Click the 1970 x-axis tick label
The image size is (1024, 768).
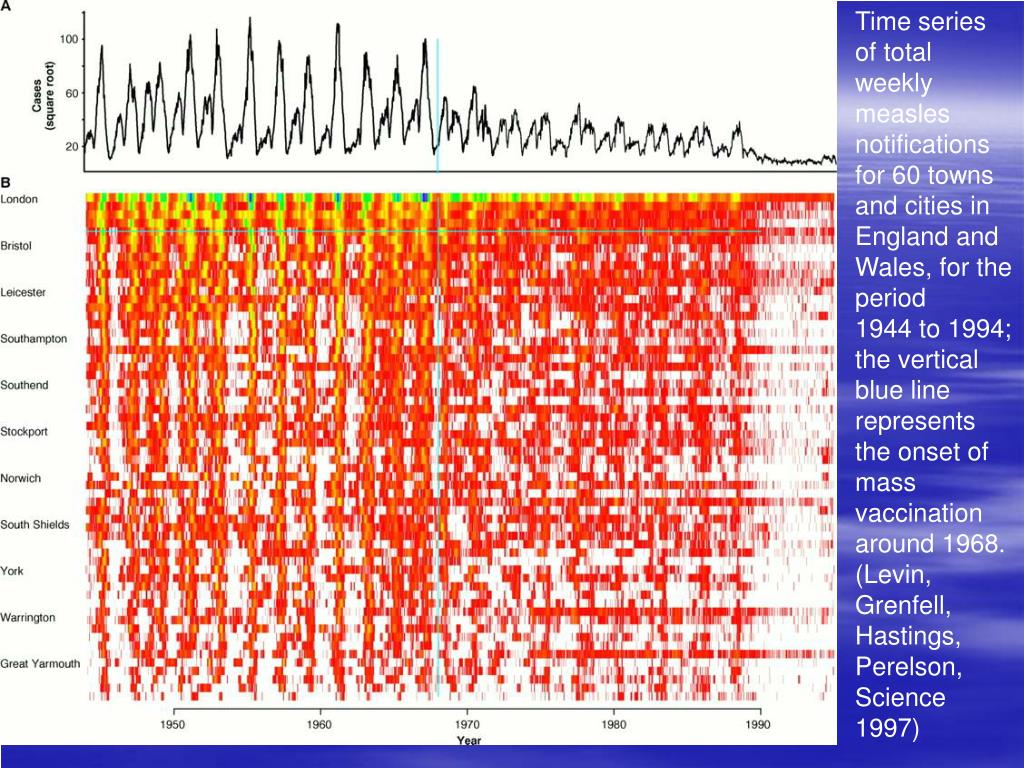click(467, 724)
